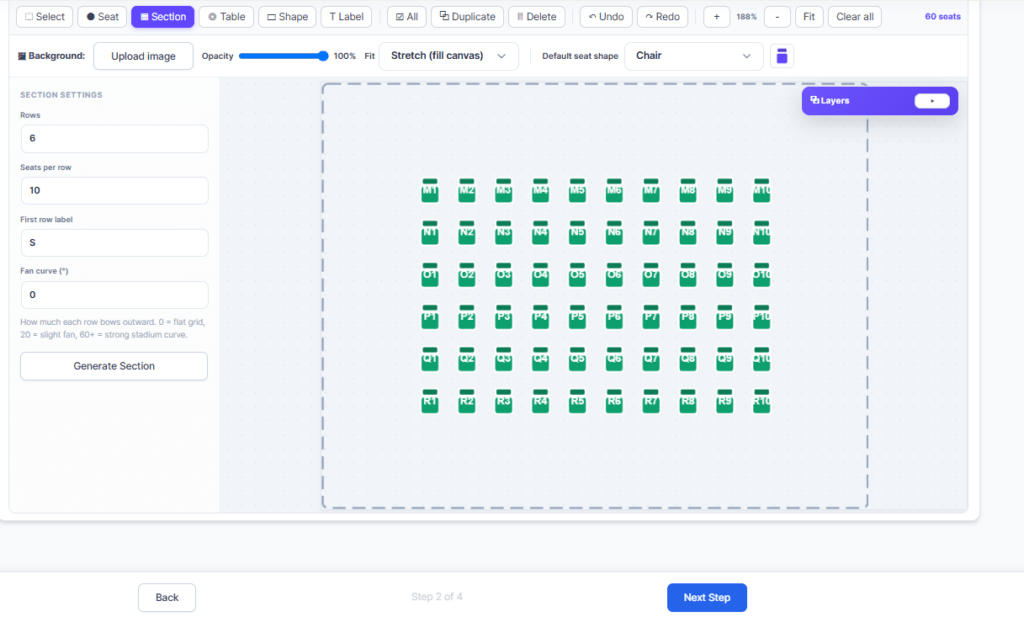Image resolution: width=1024 pixels, height=617 pixels.
Task: Select seat M8
Action: pyautogui.click(x=688, y=191)
